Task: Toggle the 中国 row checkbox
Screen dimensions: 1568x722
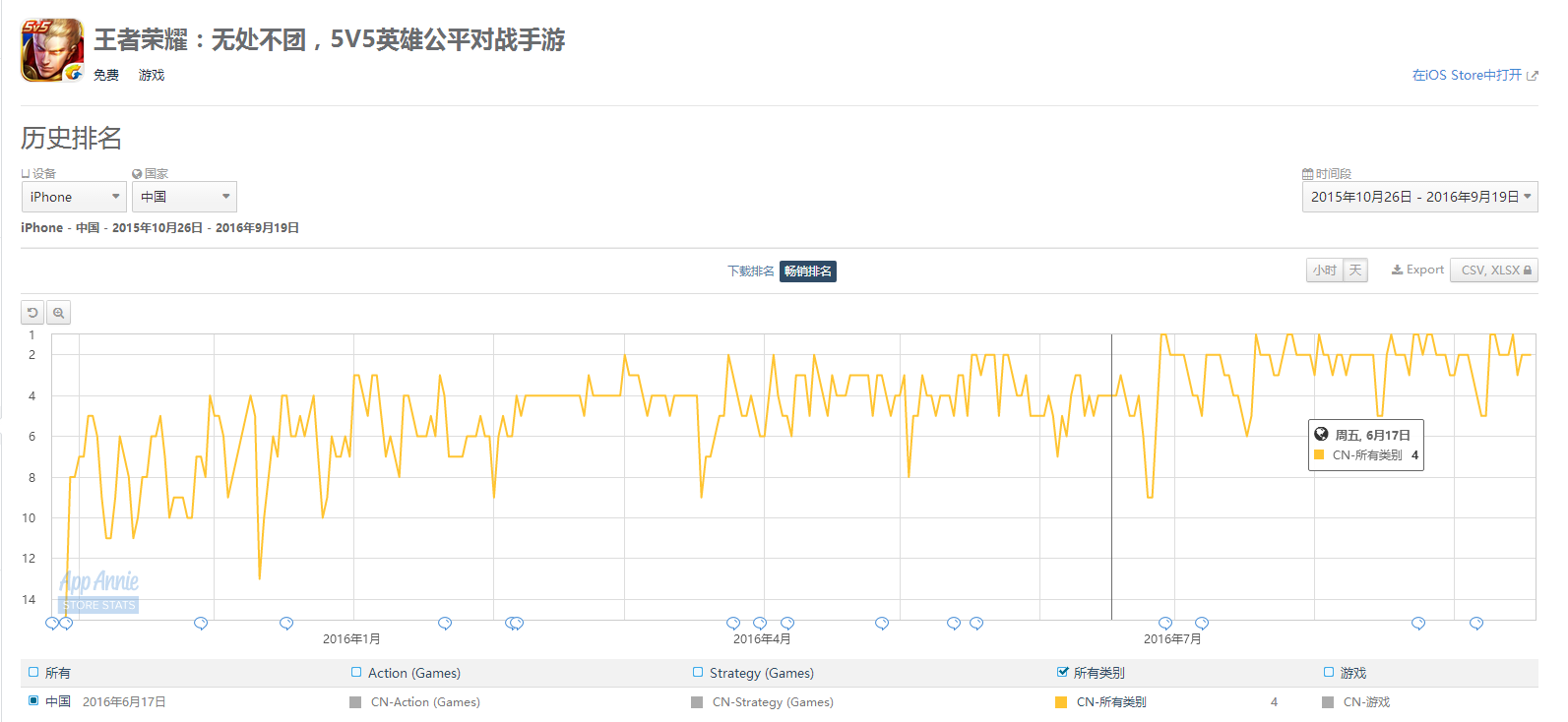Action: click(x=33, y=700)
